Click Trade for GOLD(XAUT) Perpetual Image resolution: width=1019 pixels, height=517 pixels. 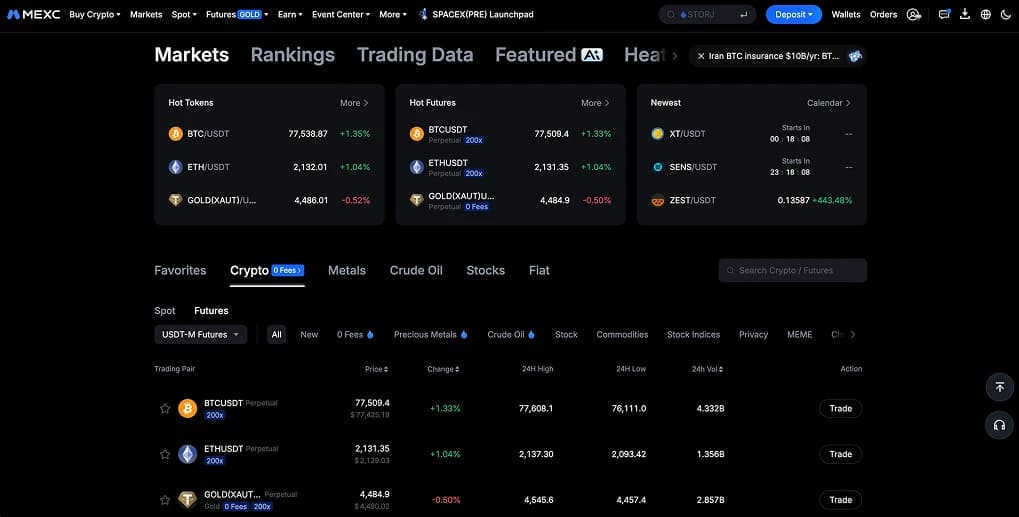point(840,499)
